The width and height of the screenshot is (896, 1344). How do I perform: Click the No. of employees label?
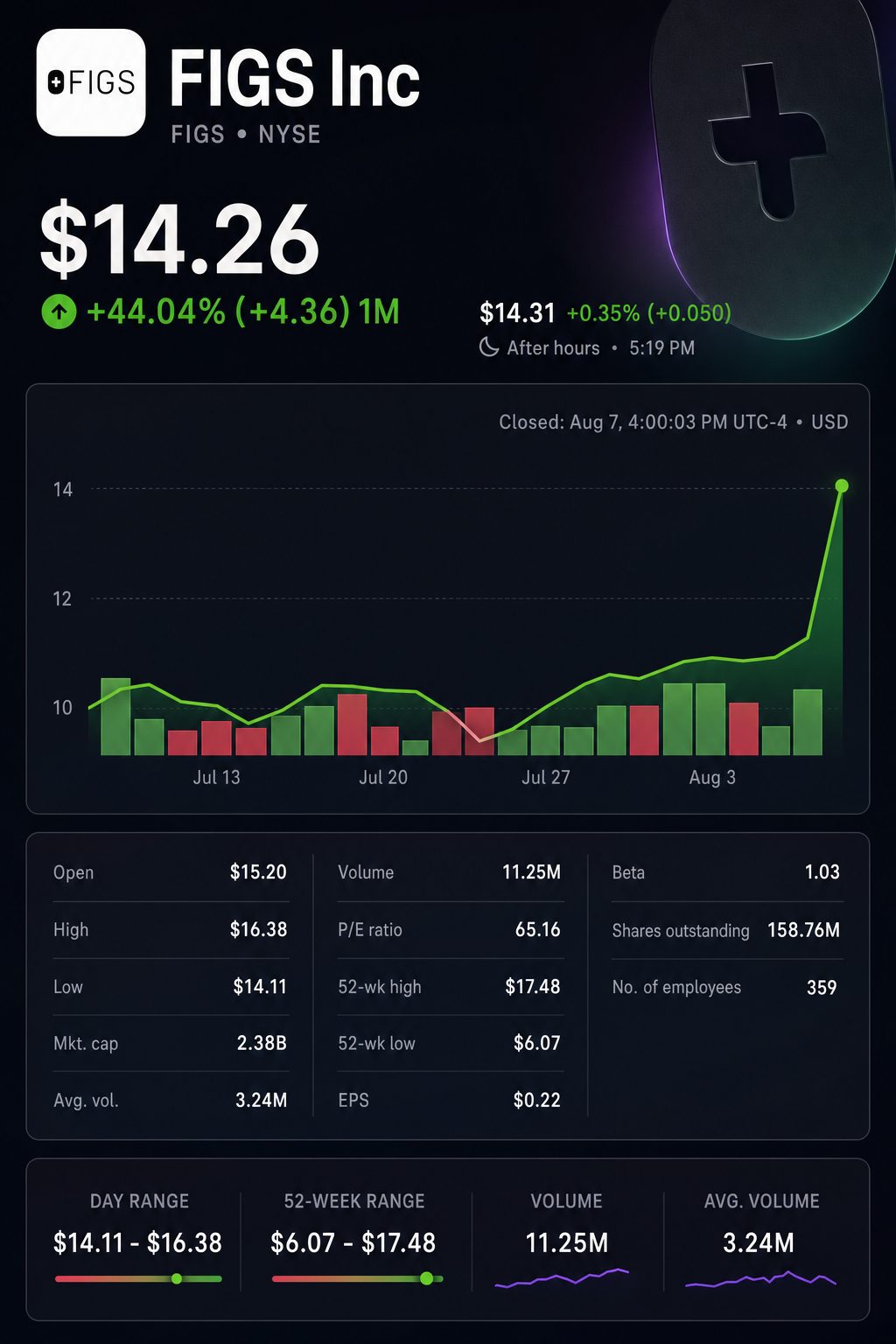(676, 987)
